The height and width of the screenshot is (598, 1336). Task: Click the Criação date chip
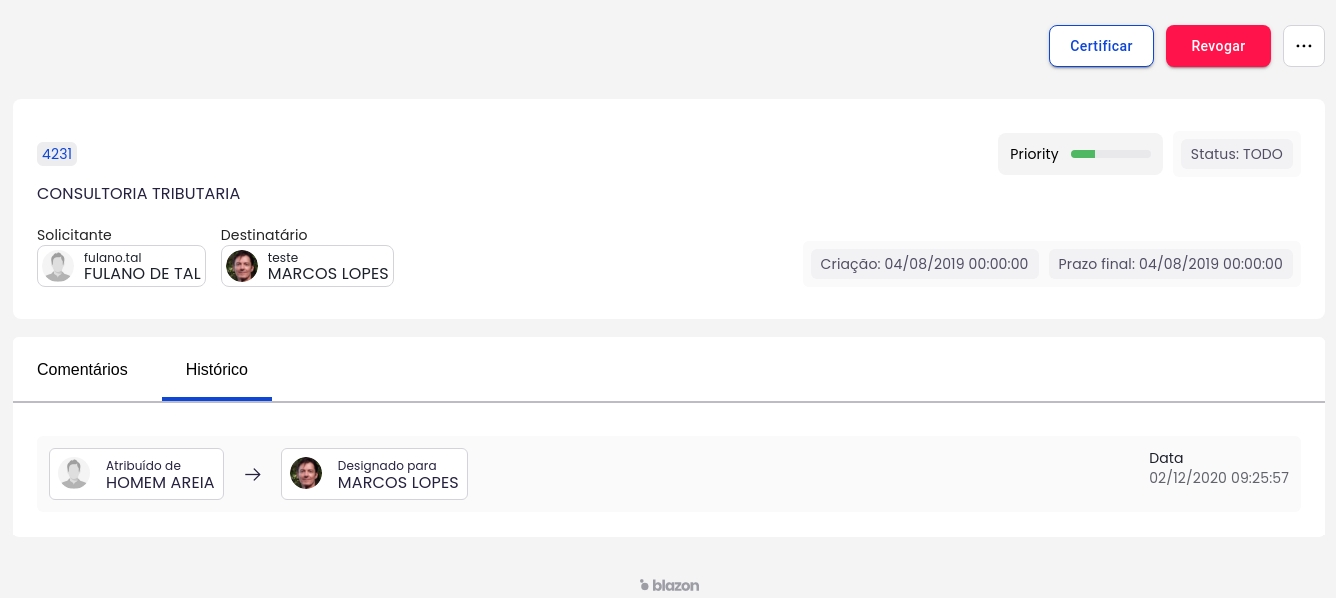point(924,264)
